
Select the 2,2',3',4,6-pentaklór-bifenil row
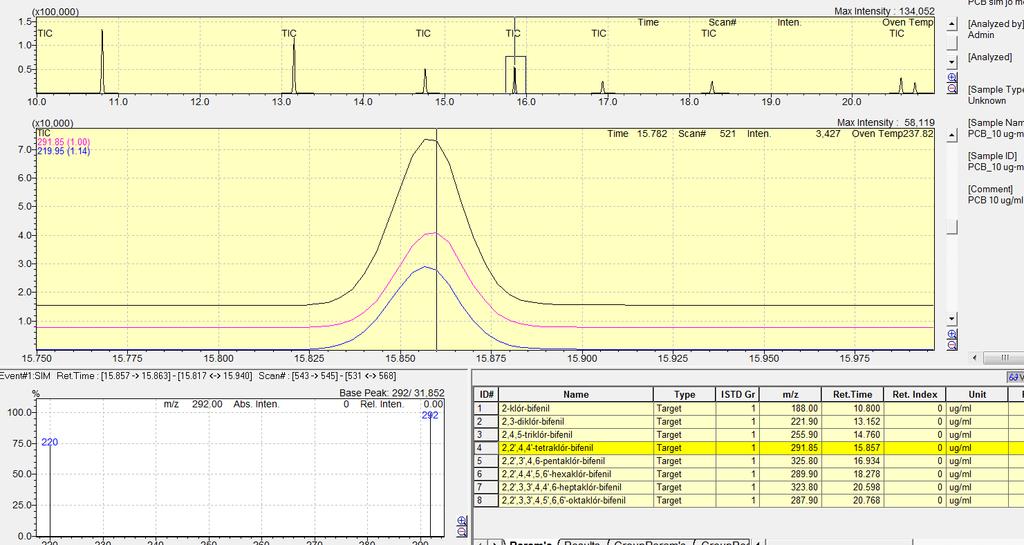pos(748,461)
